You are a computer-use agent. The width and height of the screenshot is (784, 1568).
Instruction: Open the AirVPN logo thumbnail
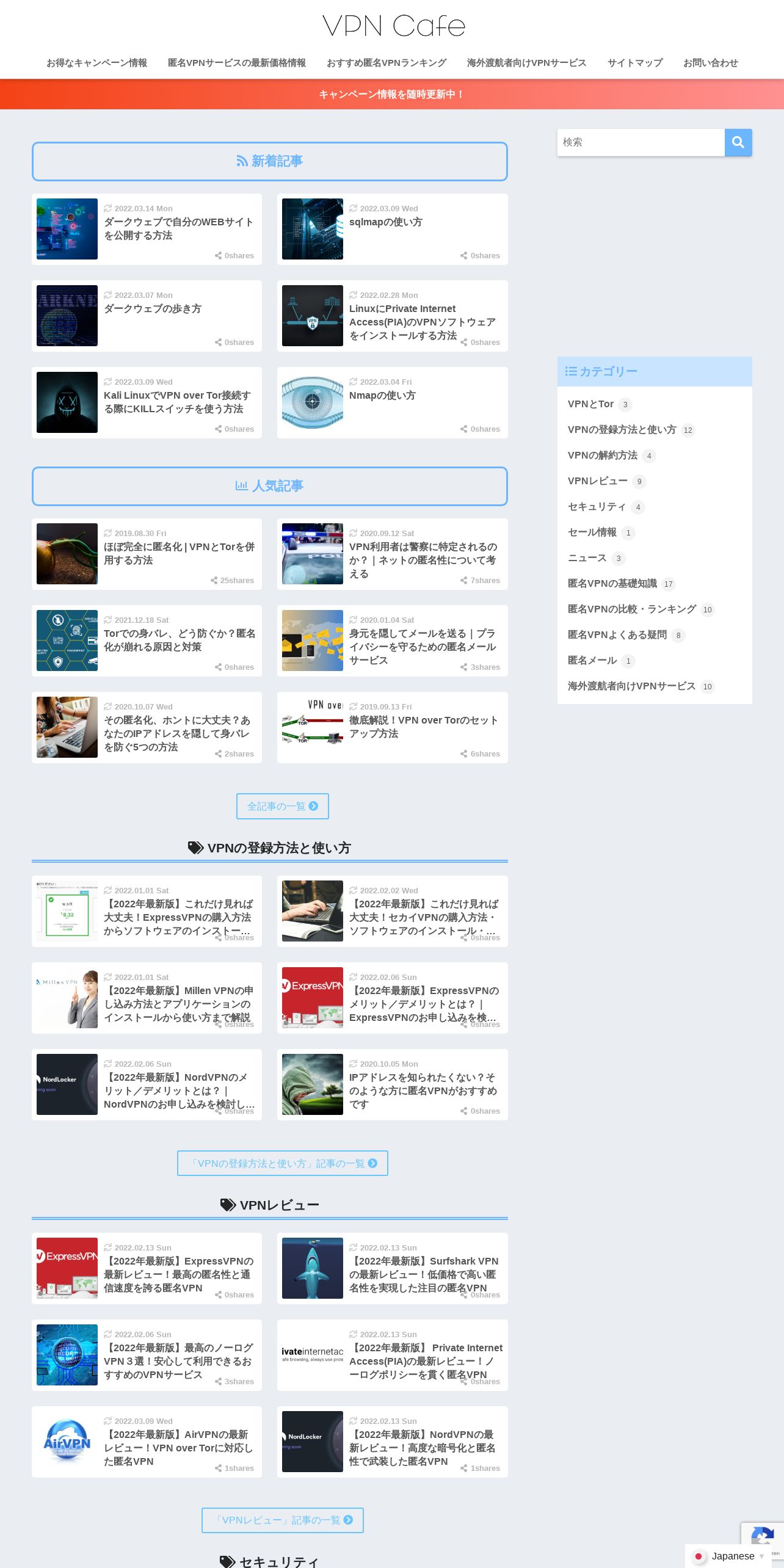(67, 1442)
